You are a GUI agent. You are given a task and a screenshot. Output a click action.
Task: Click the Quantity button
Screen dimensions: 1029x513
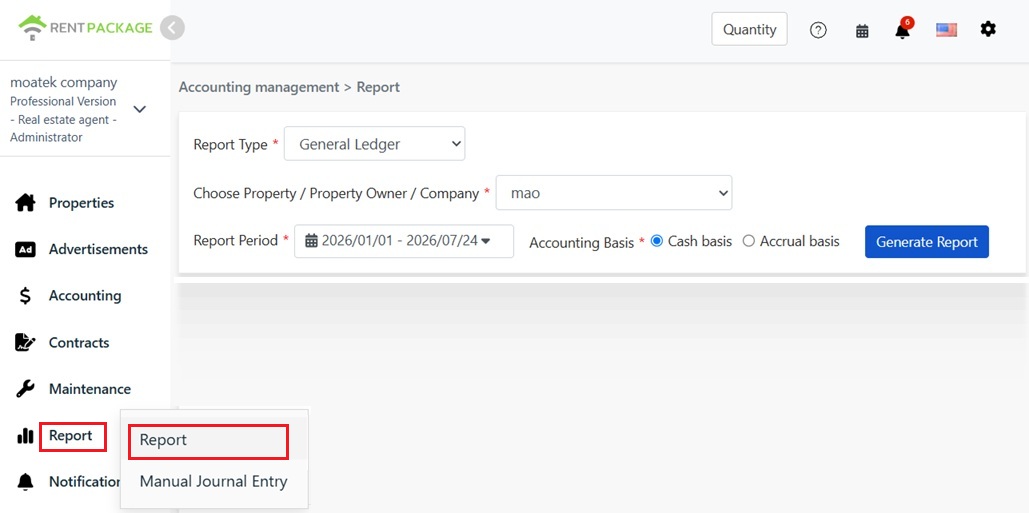tap(749, 30)
